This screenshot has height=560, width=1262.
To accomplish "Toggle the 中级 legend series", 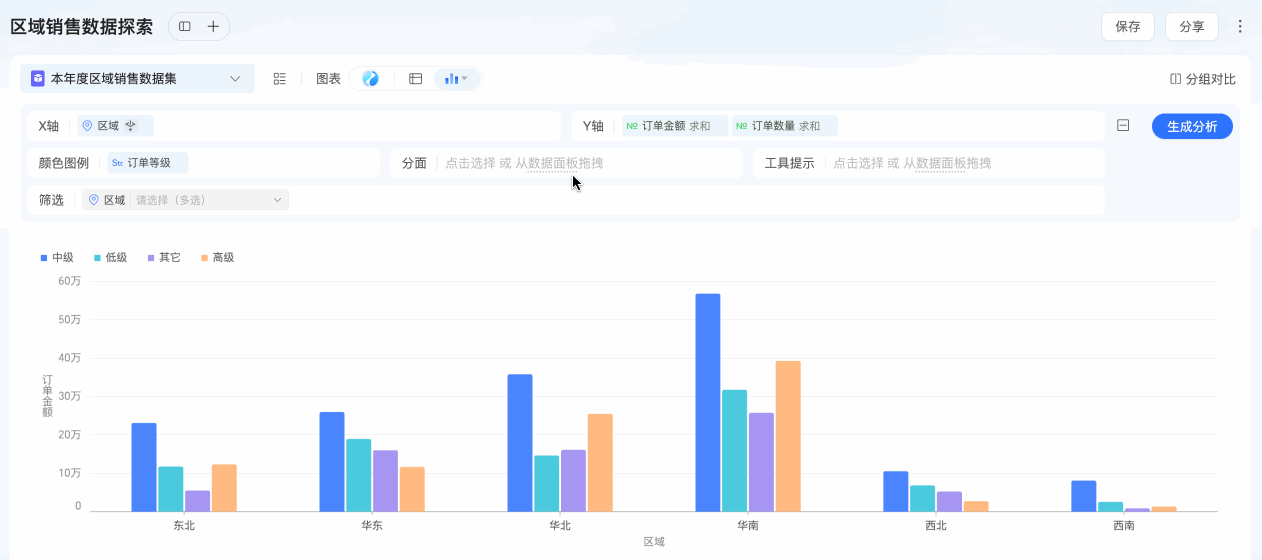I will (x=57, y=258).
